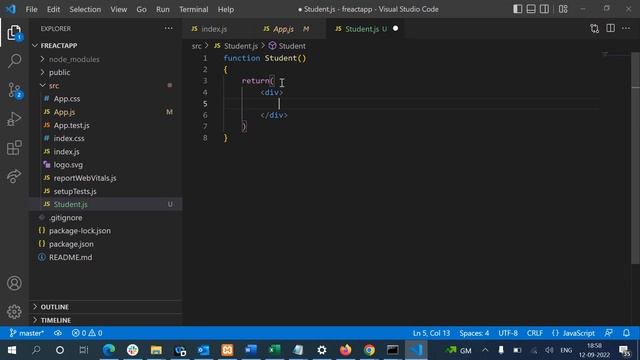The image size is (640, 360).
Task: Open feedback icon in status bar
Action: click(x=609, y=333)
